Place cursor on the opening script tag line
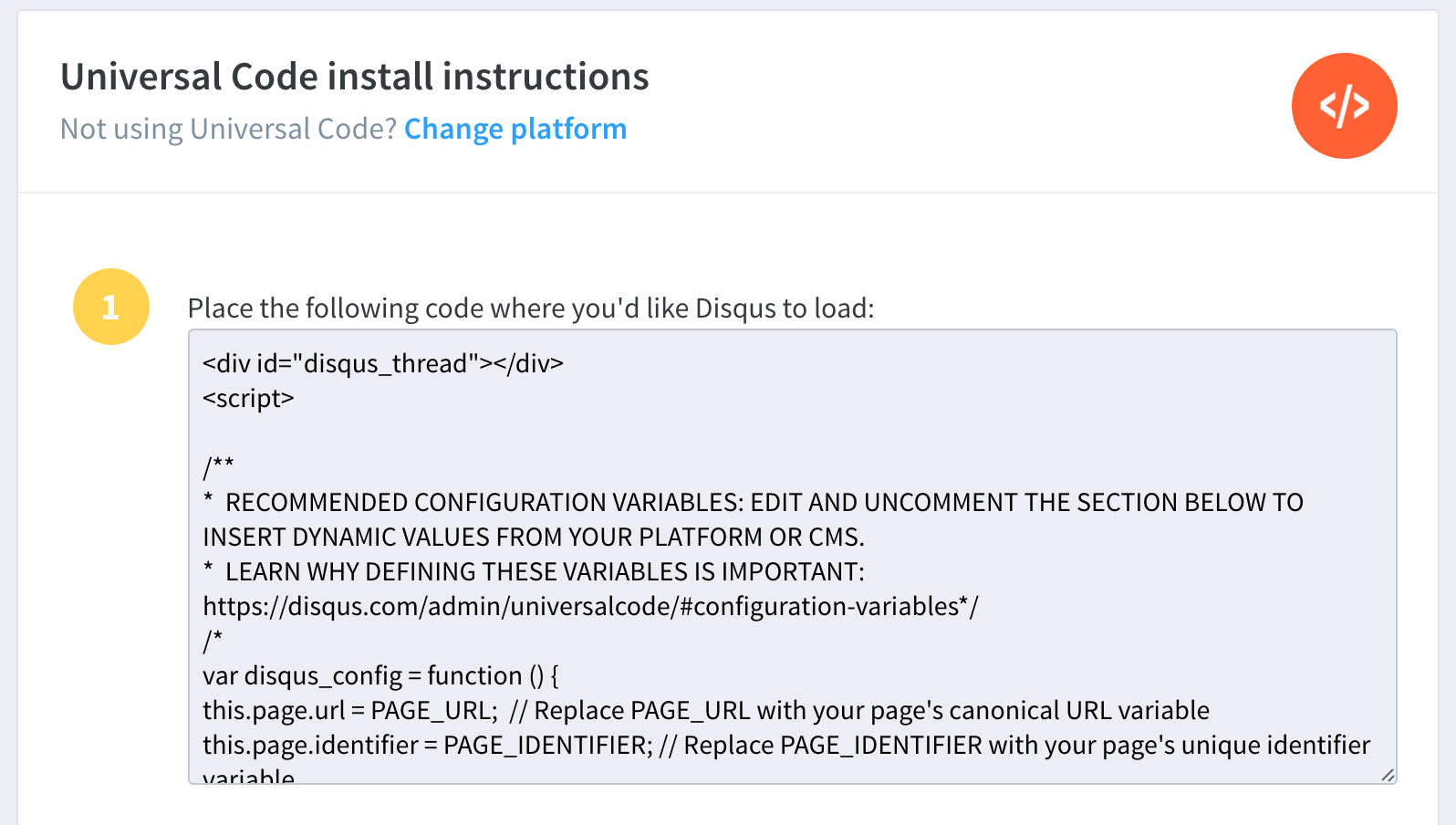 point(248,398)
